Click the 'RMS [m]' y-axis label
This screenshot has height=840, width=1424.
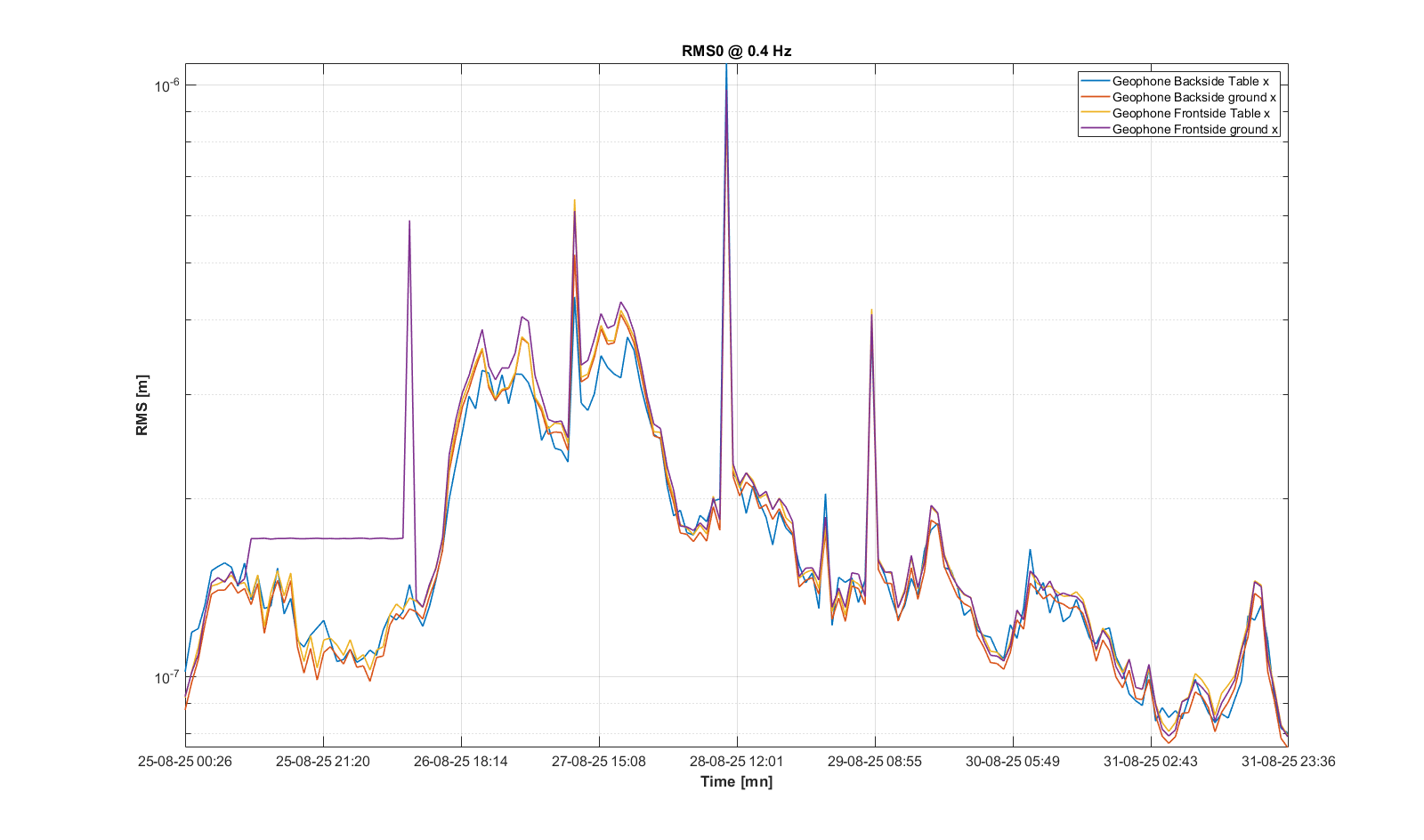pos(142,405)
